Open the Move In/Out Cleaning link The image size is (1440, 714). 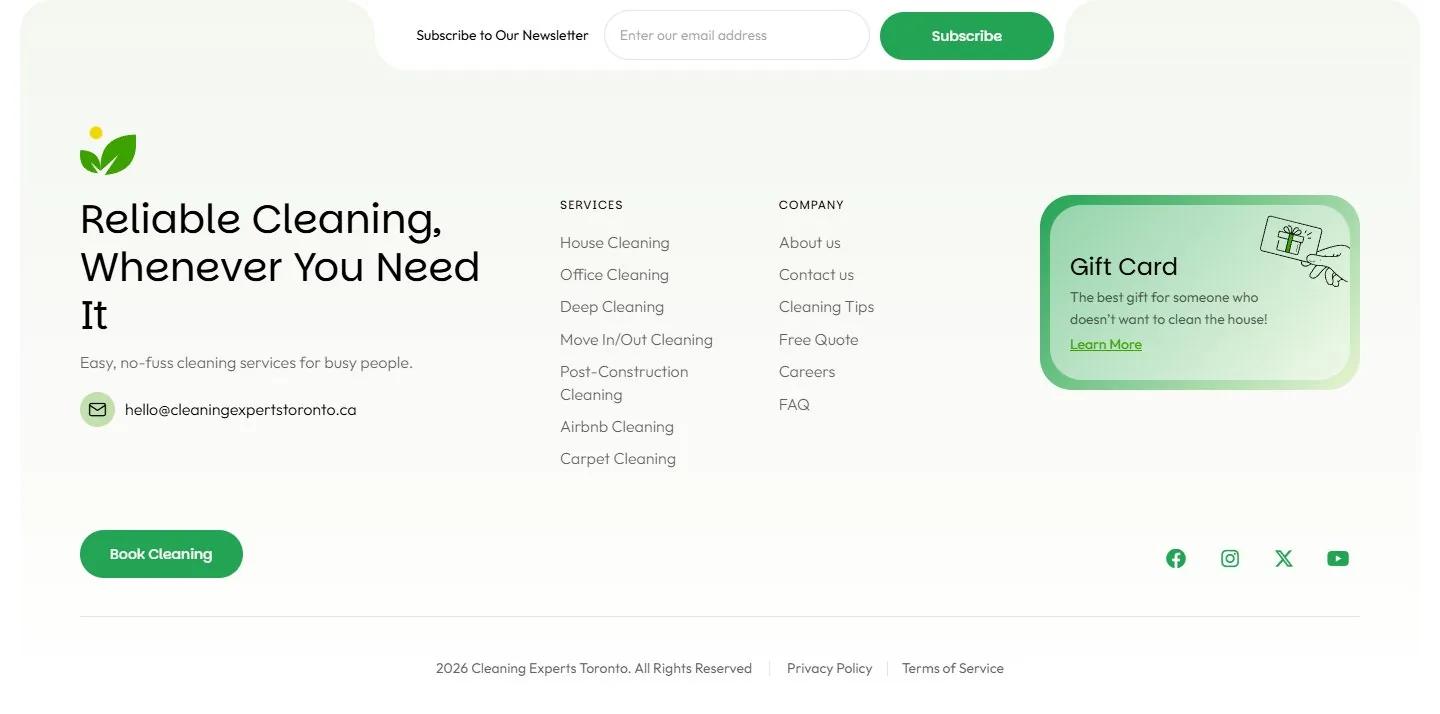point(636,340)
